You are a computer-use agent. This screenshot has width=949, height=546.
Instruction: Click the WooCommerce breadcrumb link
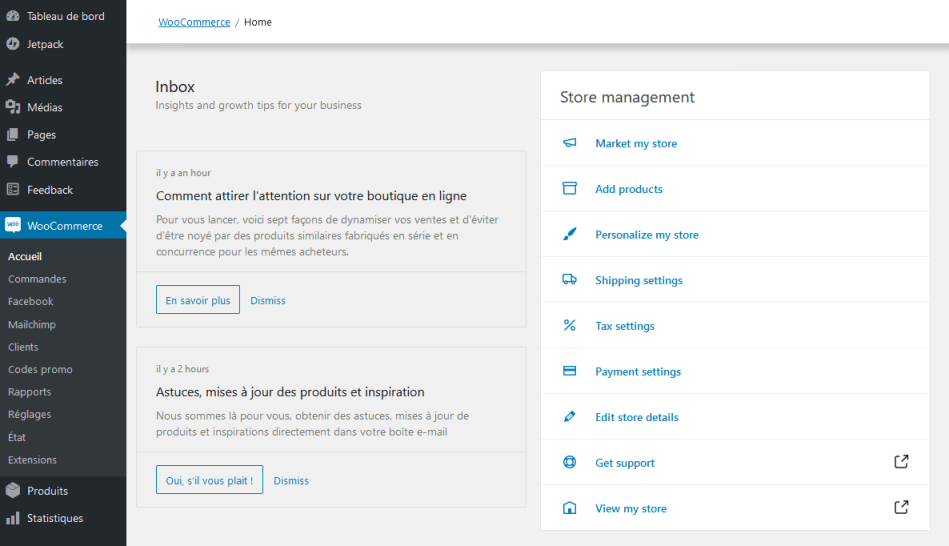pyautogui.click(x=194, y=22)
